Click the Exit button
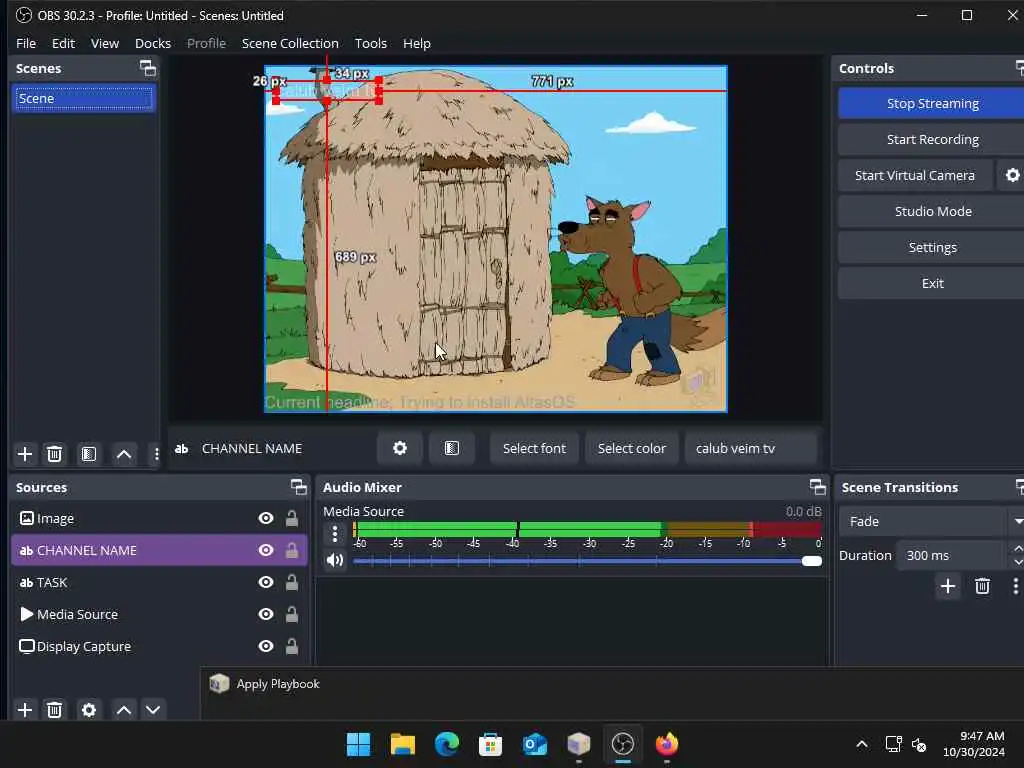This screenshot has height=768, width=1024. pos(932,283)
